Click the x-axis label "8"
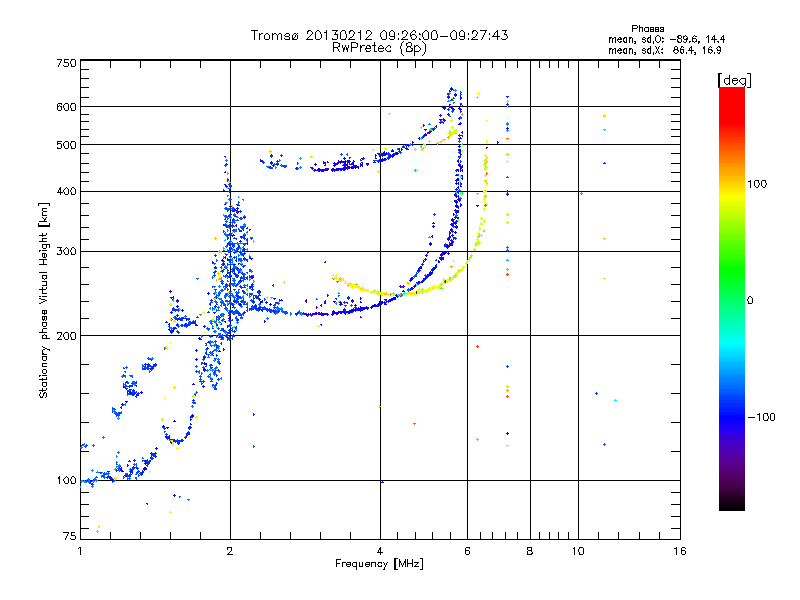The image size is (800, 600). click(530, 551)
